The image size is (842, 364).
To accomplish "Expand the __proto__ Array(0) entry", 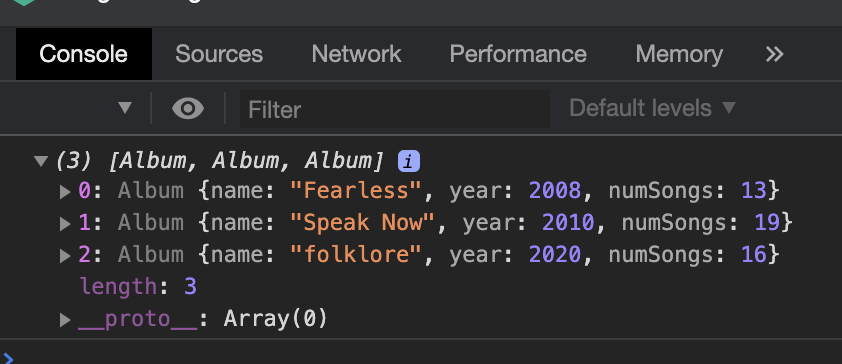I will (65, 320).
